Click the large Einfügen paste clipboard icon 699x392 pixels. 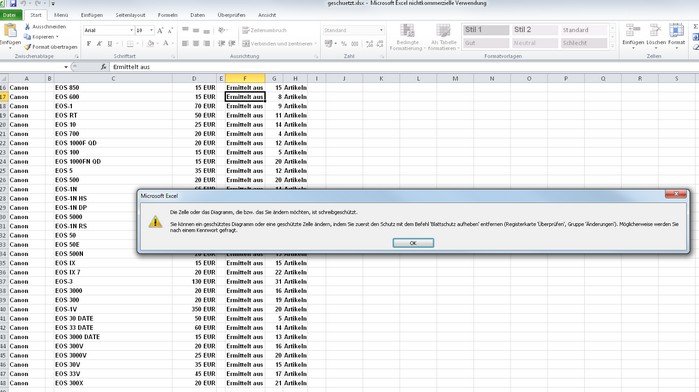pos(10,31)
